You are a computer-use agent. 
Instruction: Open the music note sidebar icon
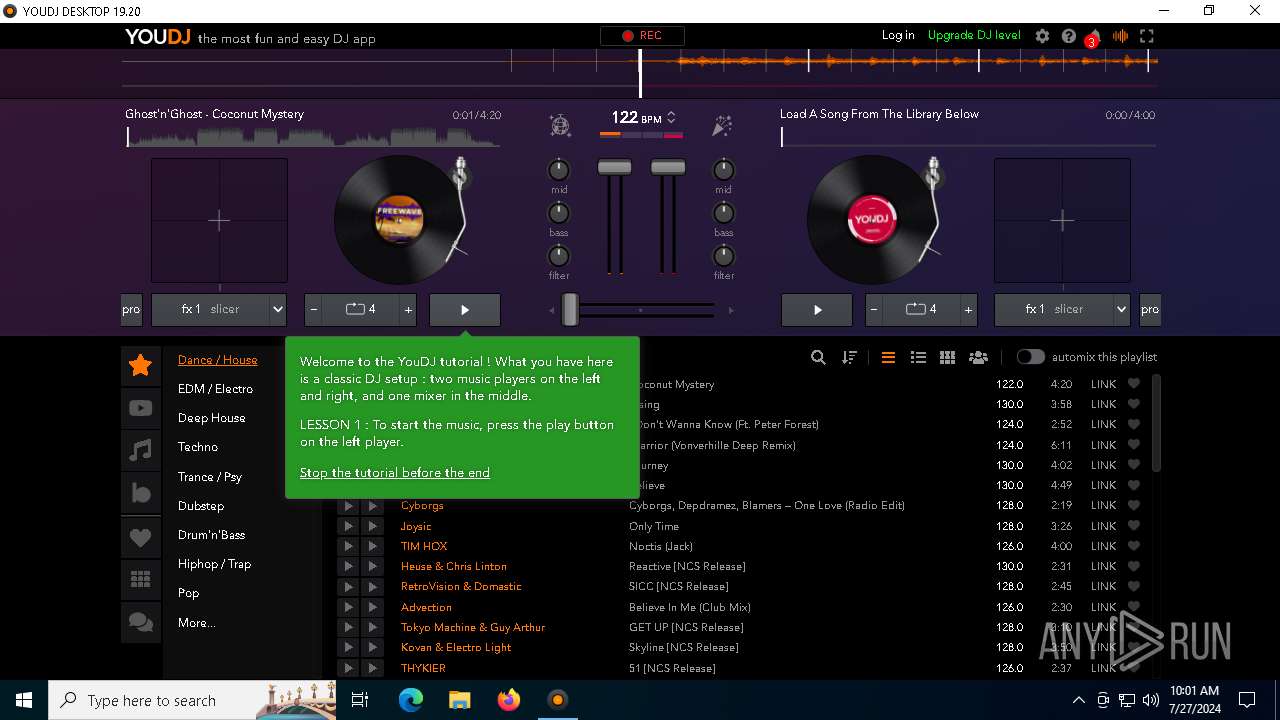141,451
